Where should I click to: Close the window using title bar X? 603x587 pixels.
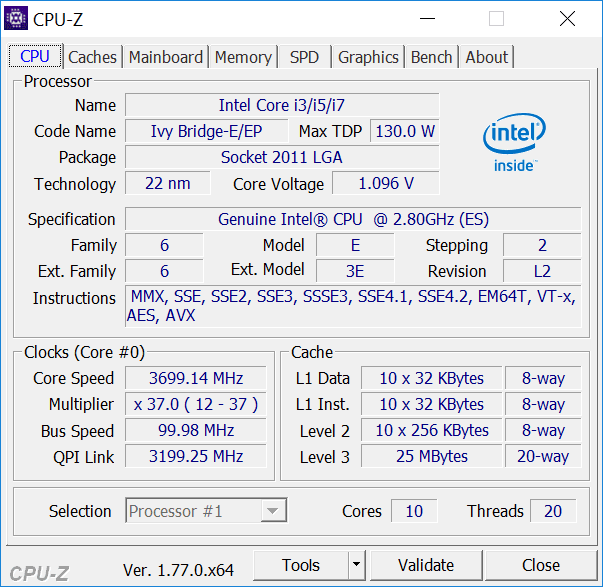click(x=568, y=18)
